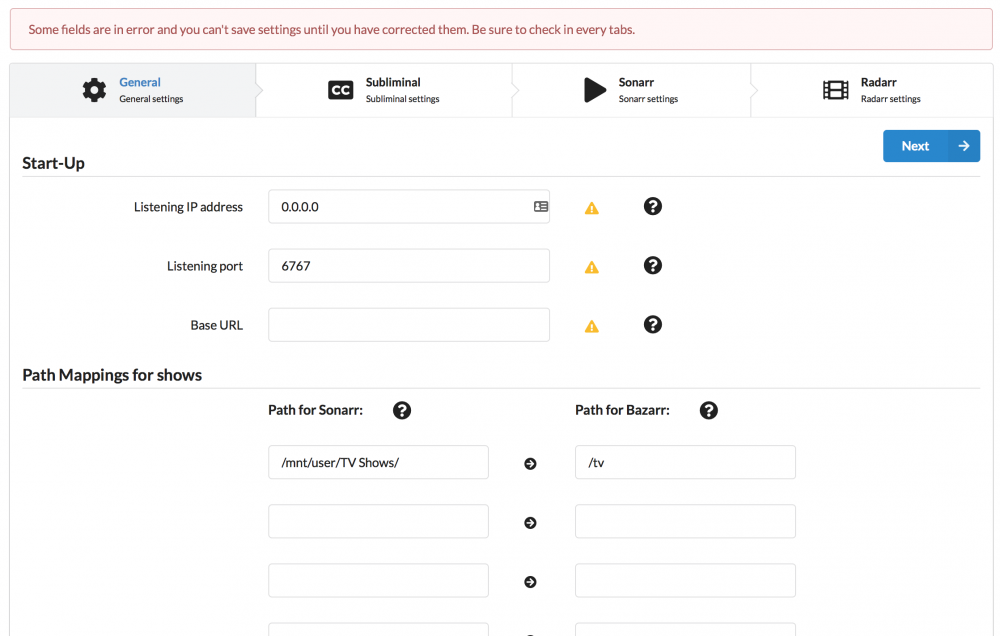Focus the Listening port input field
Image resolution: width=1000 pixels, height=636 pixels.
click(409, 265)
